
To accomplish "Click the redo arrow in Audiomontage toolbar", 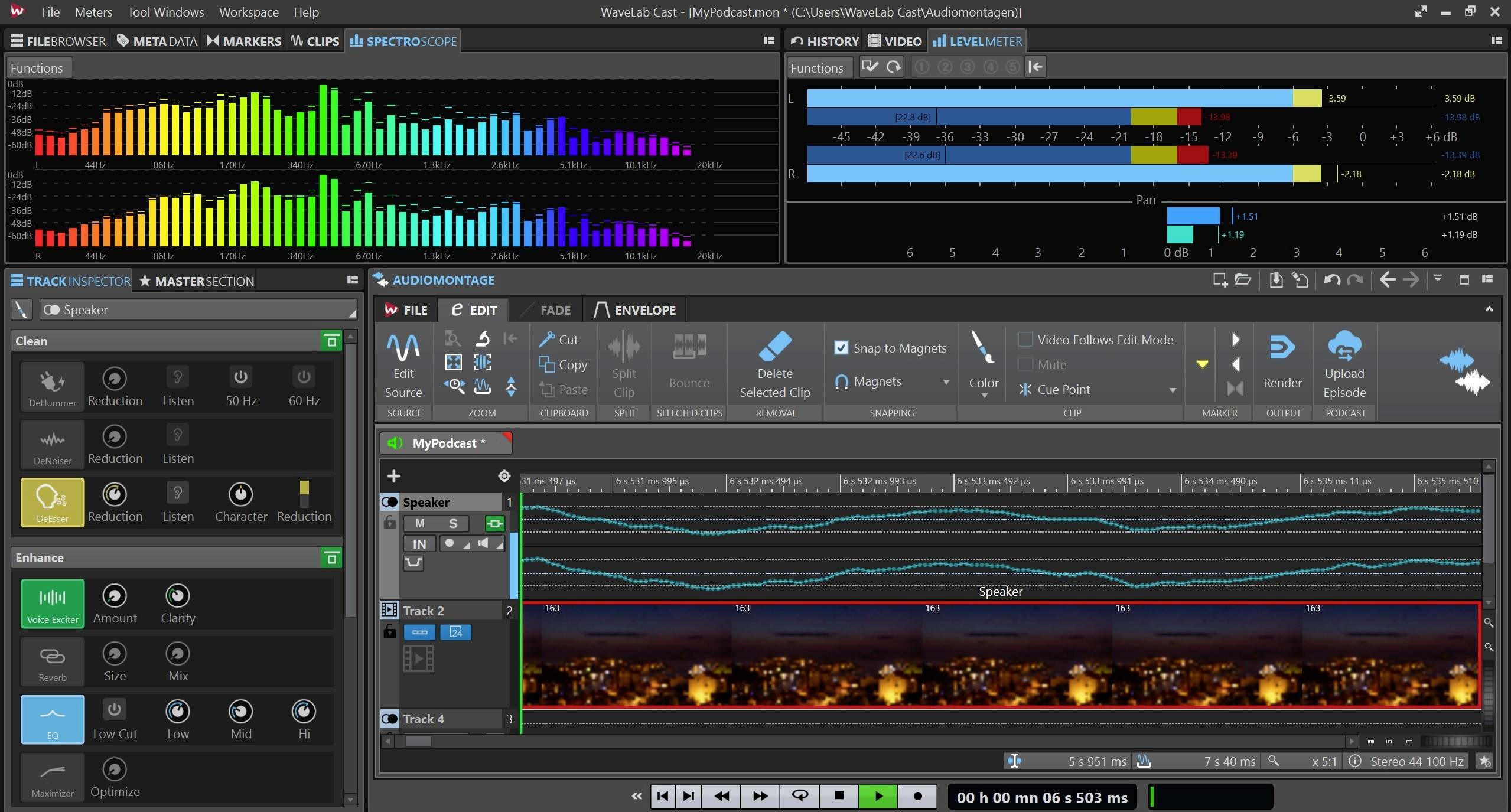I will click(1354, 280).
